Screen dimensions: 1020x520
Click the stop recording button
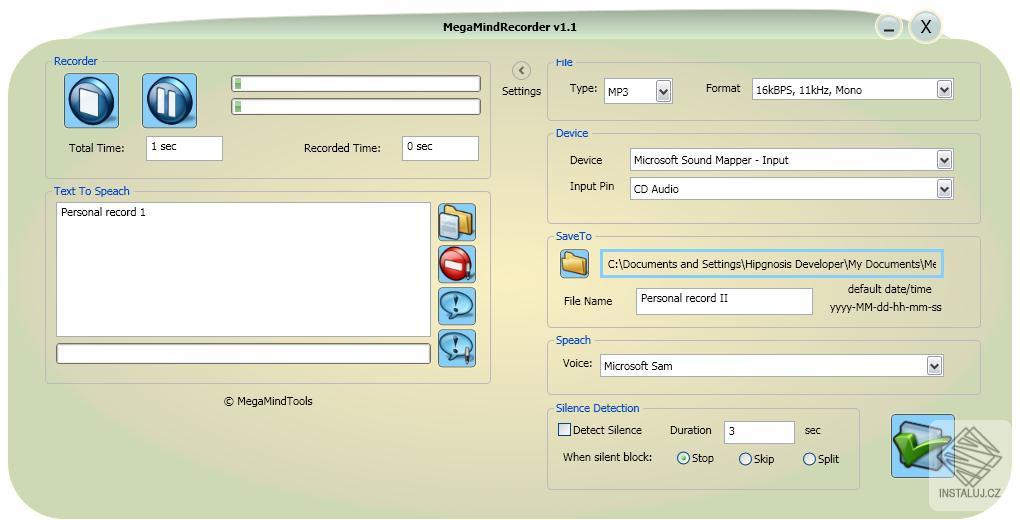[91, 100]
